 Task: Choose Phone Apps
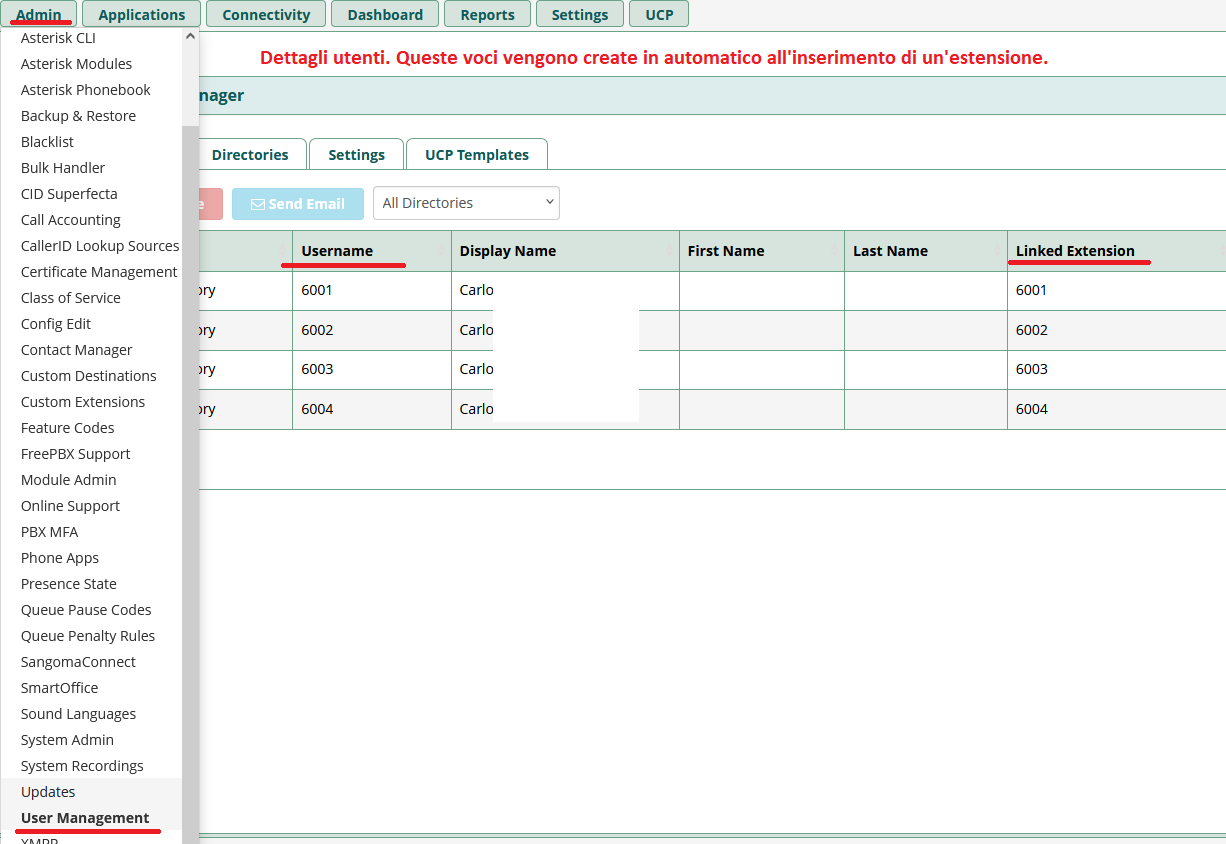point(60,558)
